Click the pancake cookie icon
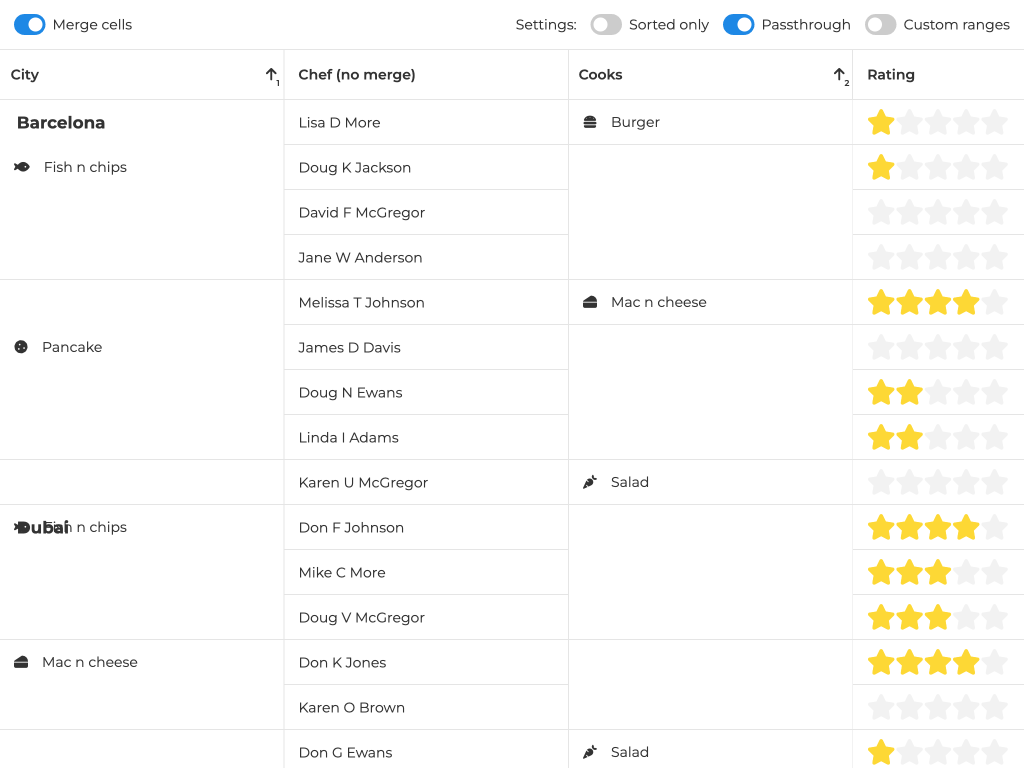The image size is (1024, 768). [x=21, y=347]
